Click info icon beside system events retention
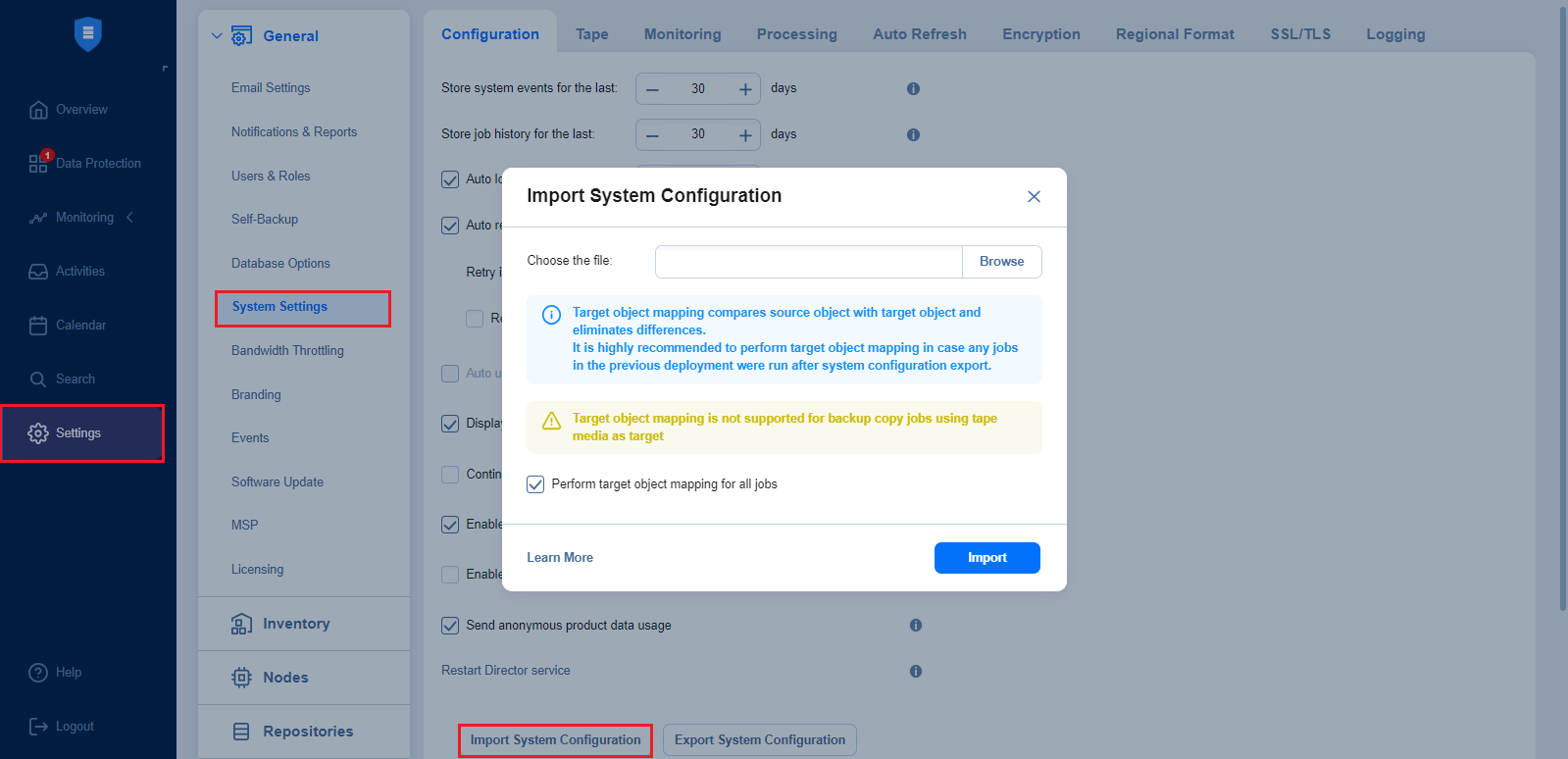Screen dimensions: 1568x759 [x=913, y=88]
